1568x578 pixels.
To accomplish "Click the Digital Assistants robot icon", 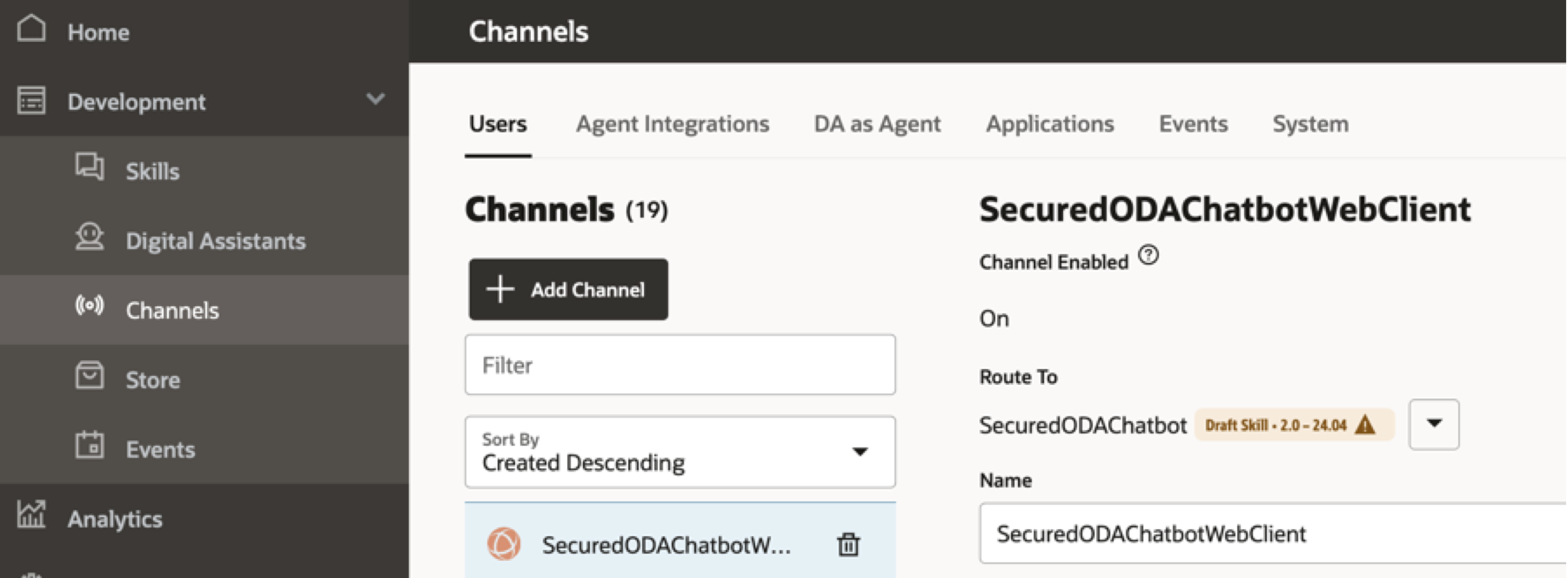I will click(90, 237).
